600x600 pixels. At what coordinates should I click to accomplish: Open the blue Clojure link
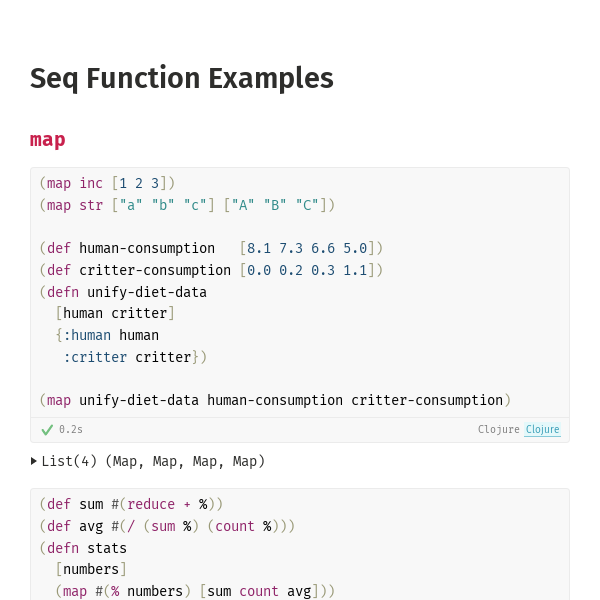pyautogui.click(x=542, y=429)
